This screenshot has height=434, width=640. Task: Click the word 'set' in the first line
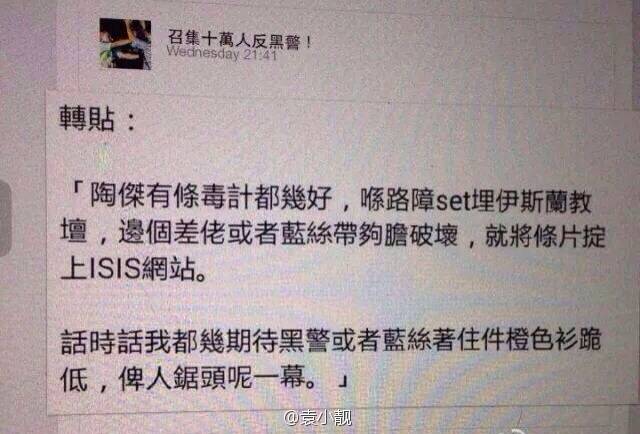[x=453, y=200]
